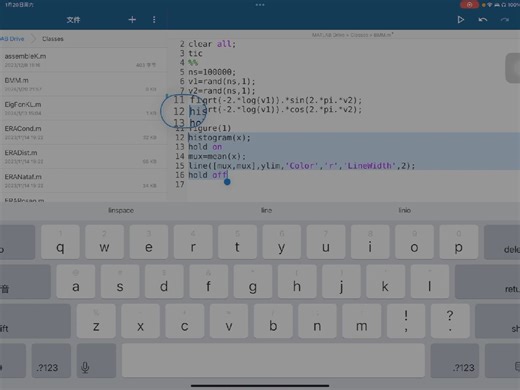
Task: Switch to numbers with left .?123 key
Action: pyautogui.click(x=51, y=361)
